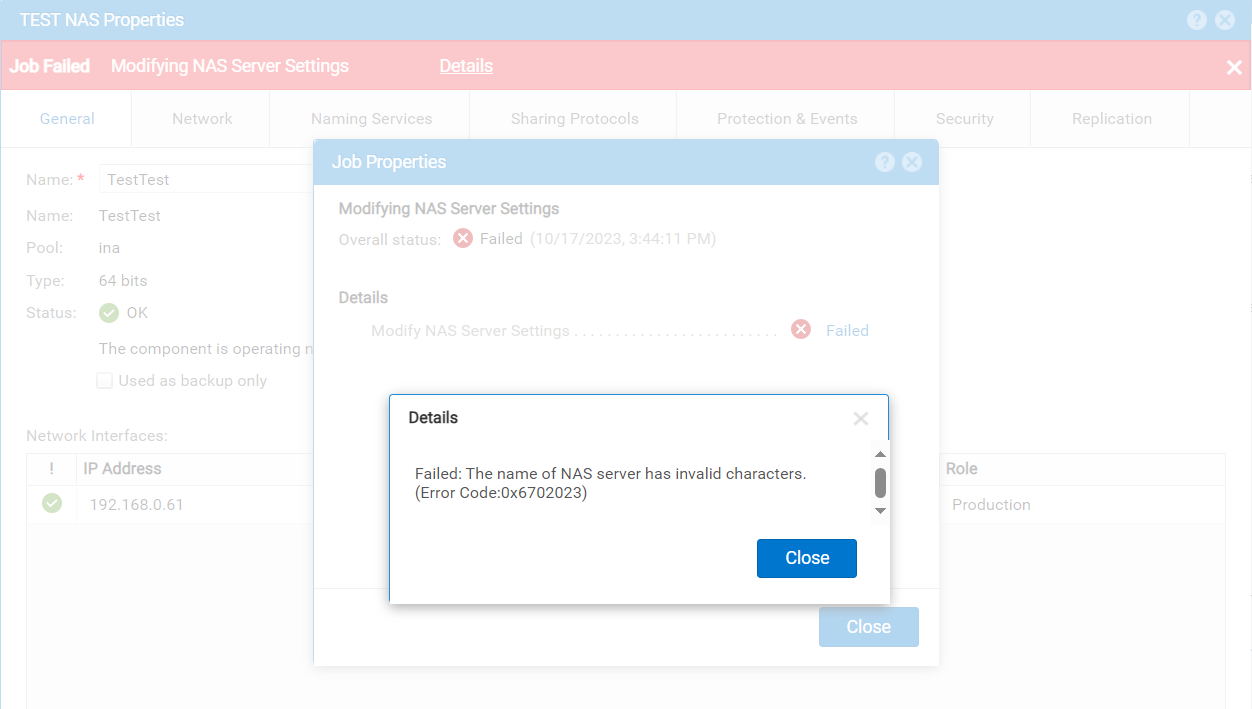
Task: Click the health check icon next to 192.168.0.61
Action: [x=52, y=504]
